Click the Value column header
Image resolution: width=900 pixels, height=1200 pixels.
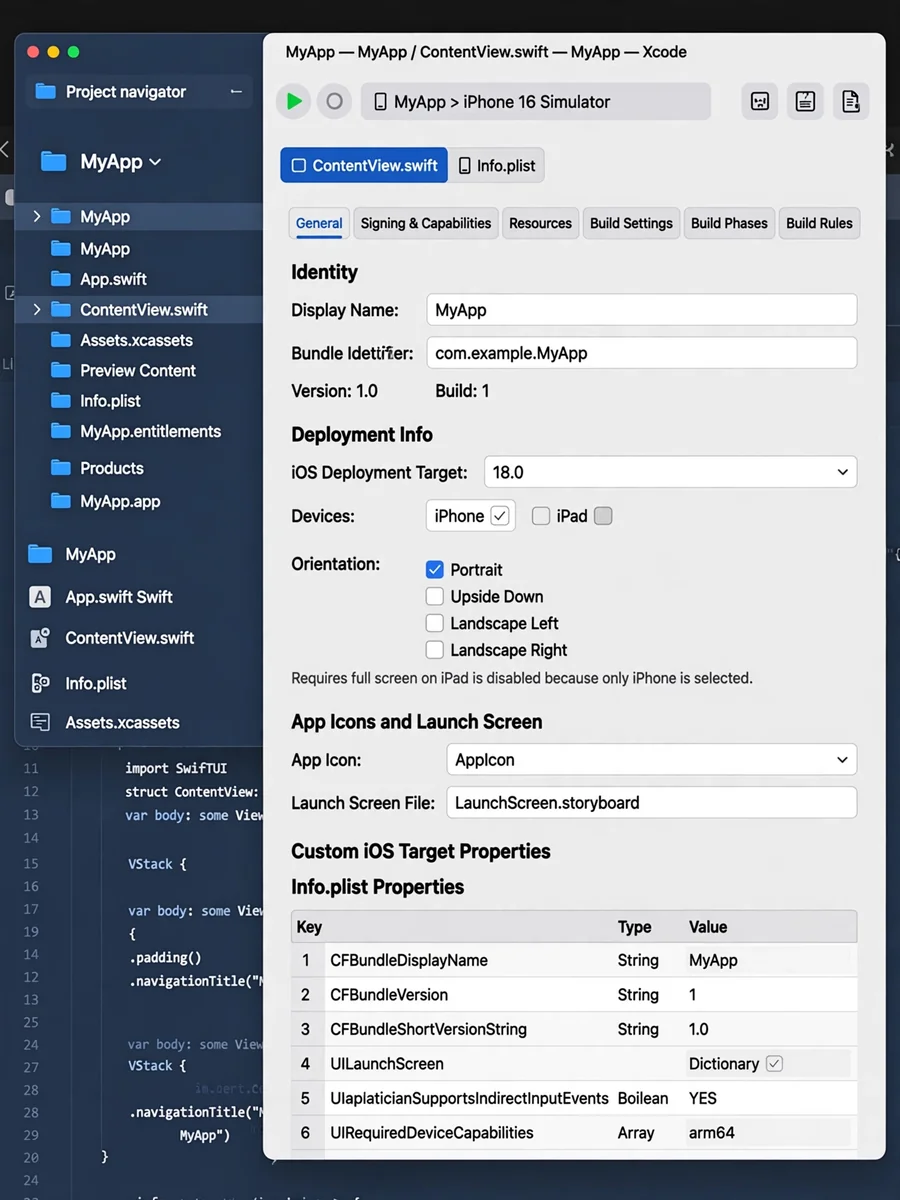click(x=708, y=927)
